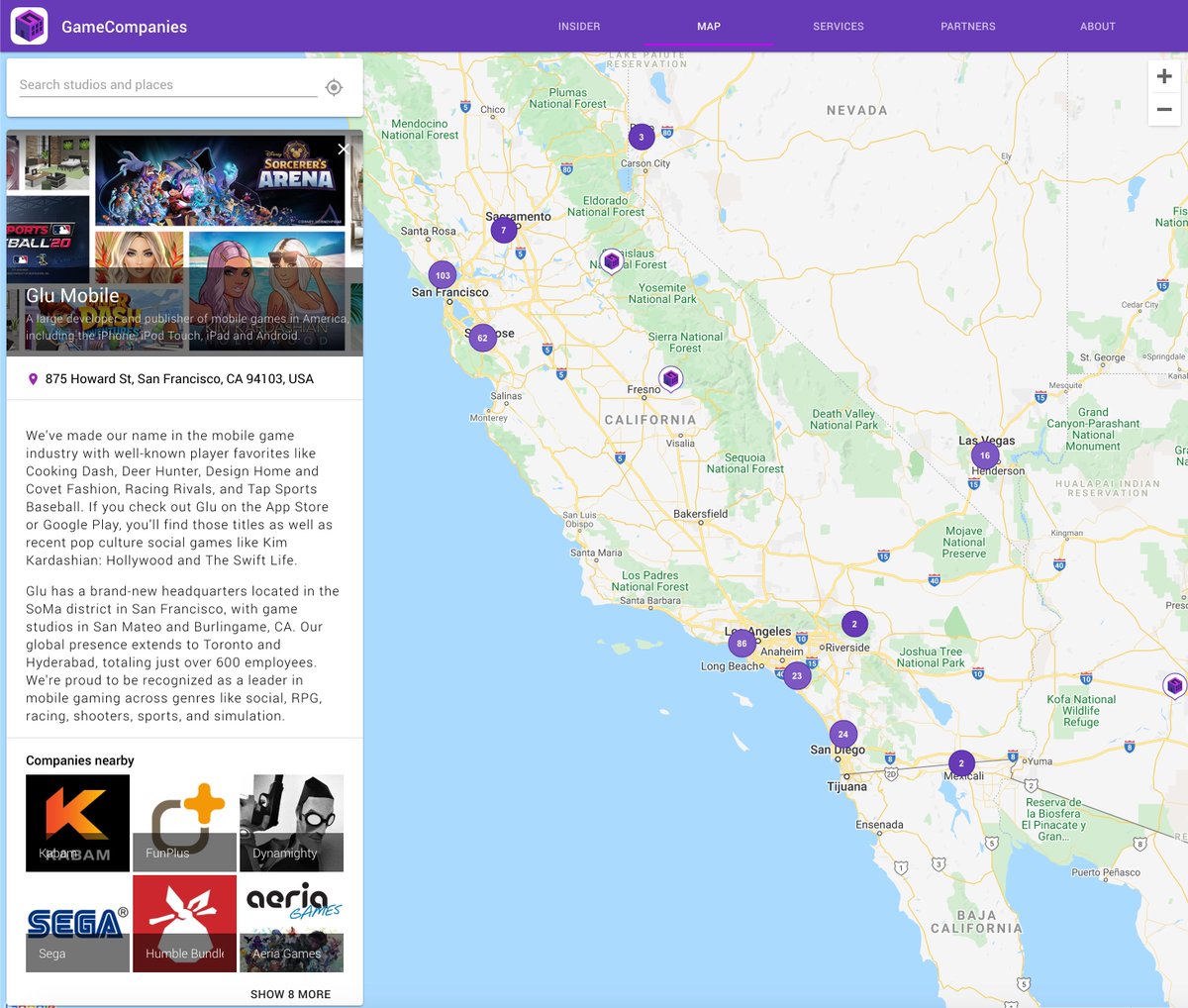Click the 875 Howard St address text
The image size is (1188, 1008).
[179, 379]
